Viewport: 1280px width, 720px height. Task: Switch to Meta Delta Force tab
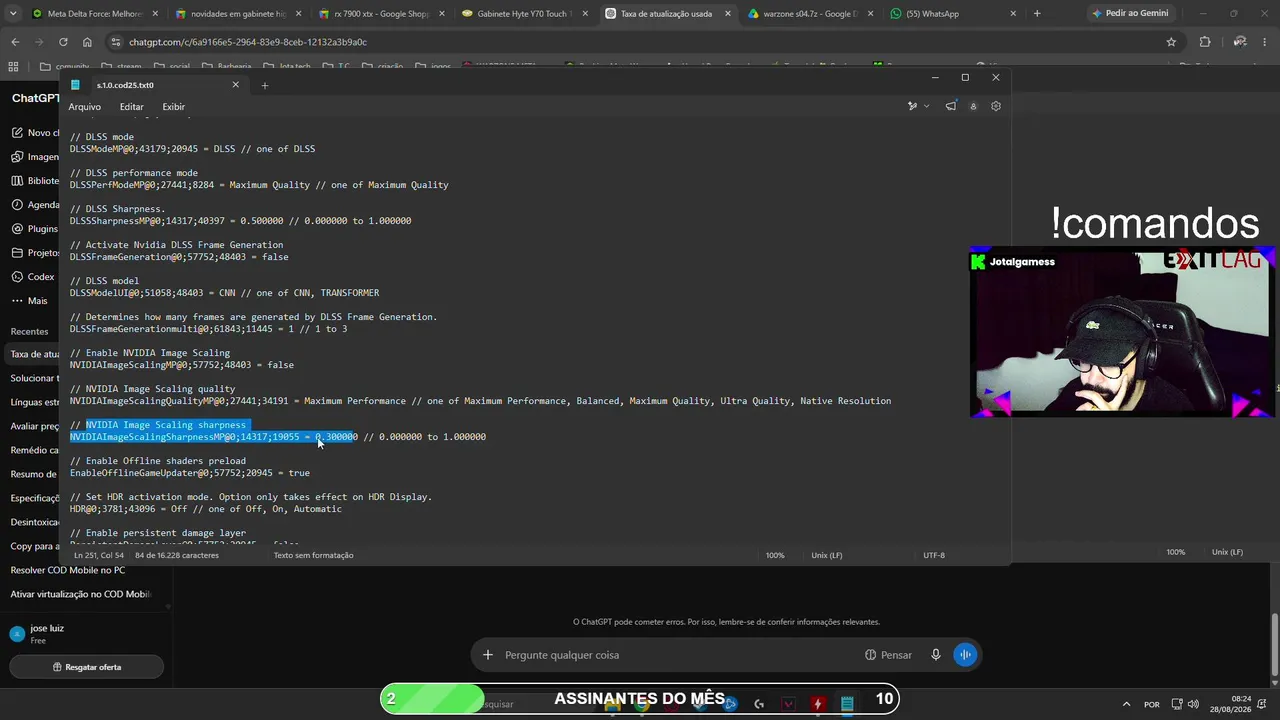[95, 14]
